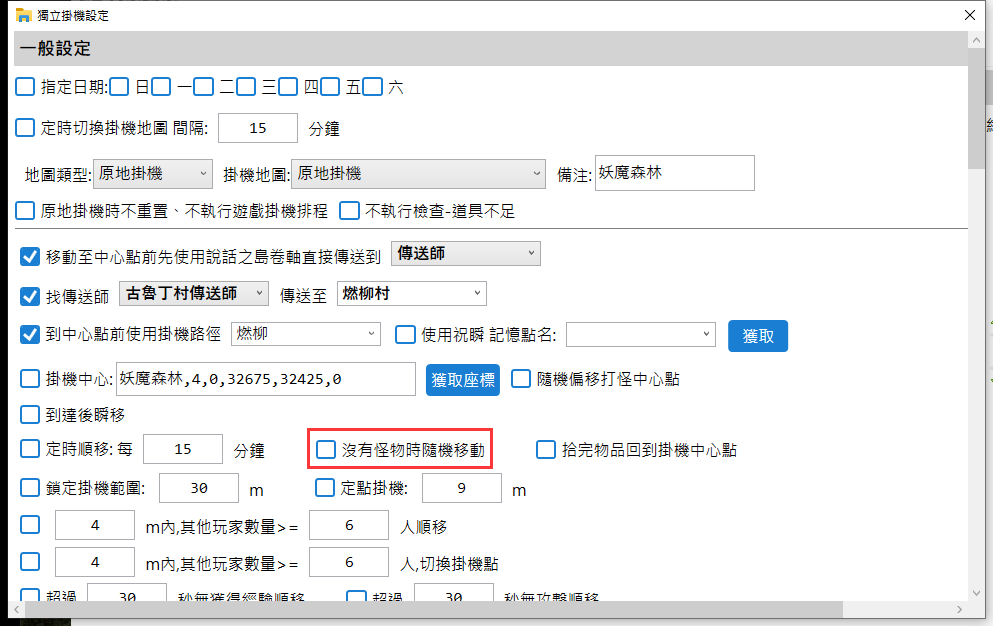This screenshot has height=626, width=993.
Task: Close the 獨立掛機設定 window
Action: click(968, 16)
